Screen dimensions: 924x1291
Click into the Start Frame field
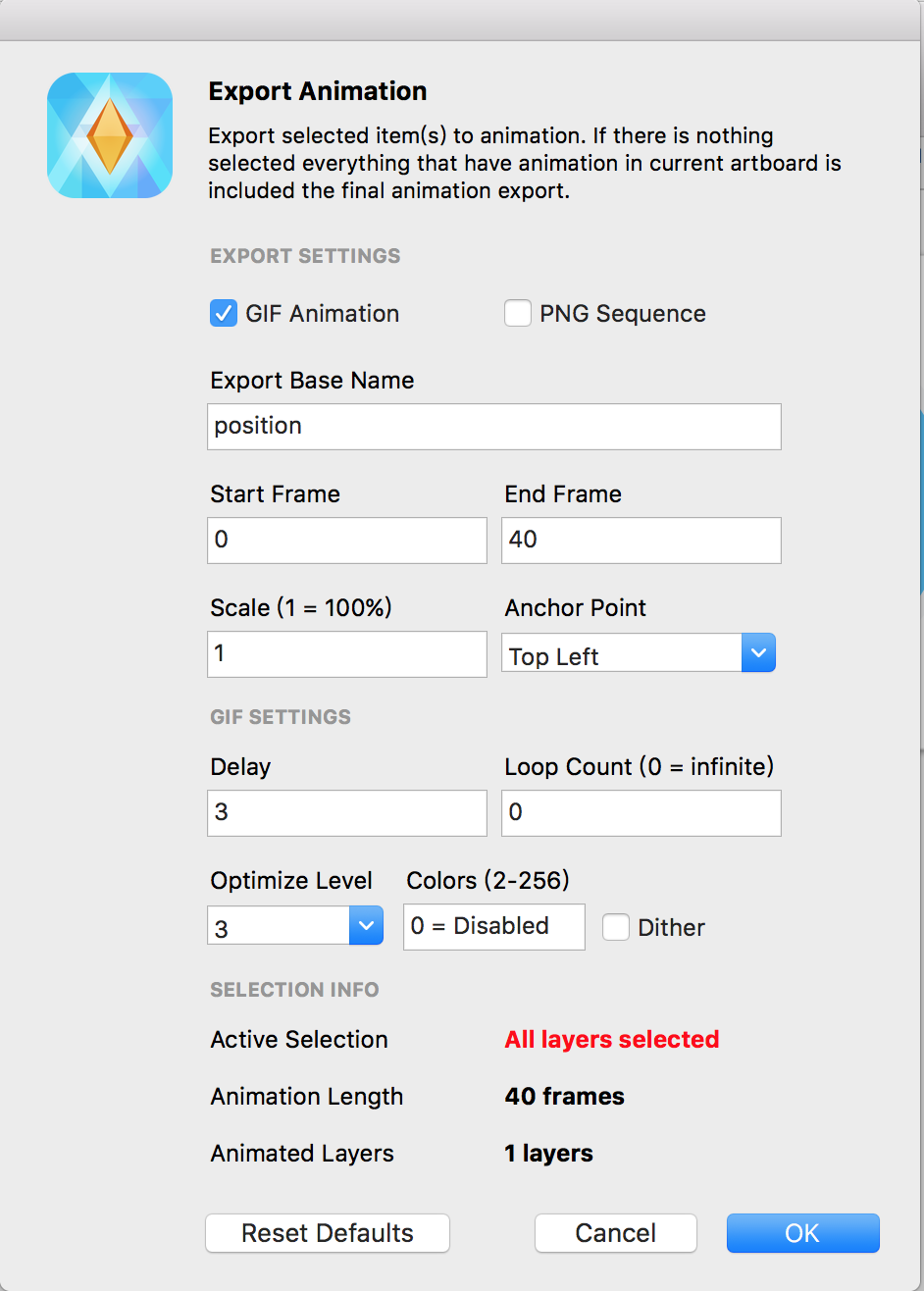[x=346, y=541]
